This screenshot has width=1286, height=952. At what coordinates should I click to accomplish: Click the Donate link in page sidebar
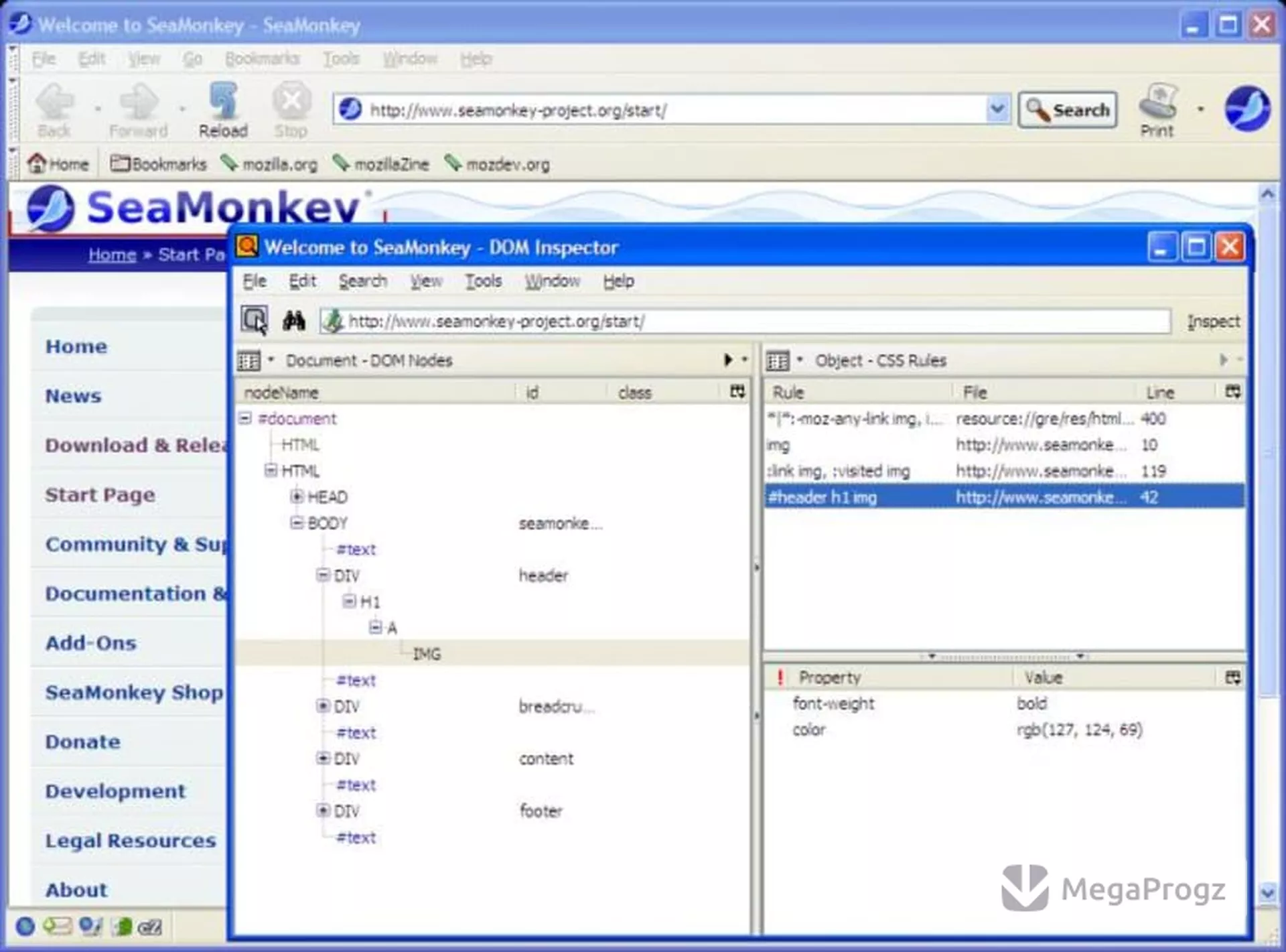(83, 742)
